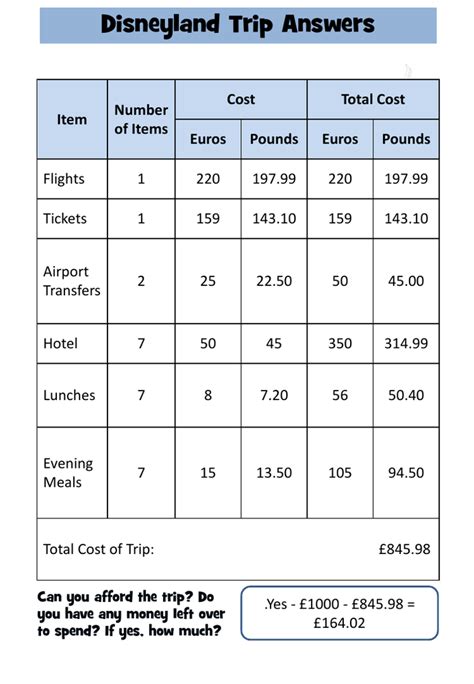Select the Can you afford the trip question

pos(131,613)
